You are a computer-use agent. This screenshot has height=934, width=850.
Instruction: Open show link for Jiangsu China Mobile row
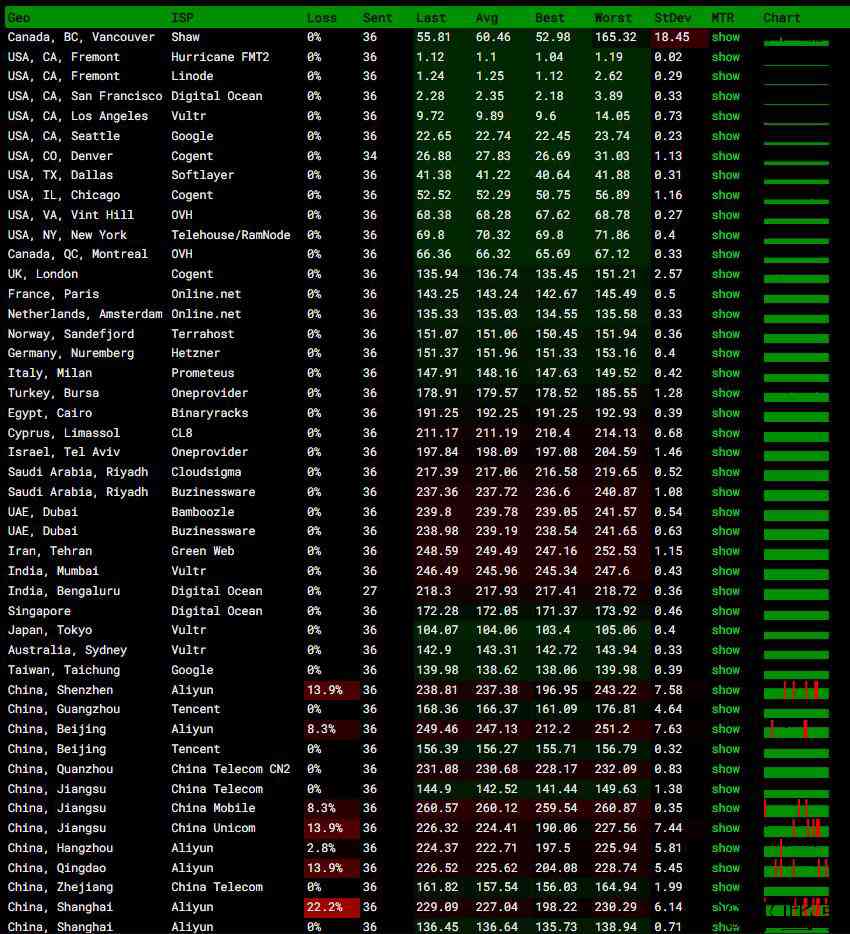726,808
